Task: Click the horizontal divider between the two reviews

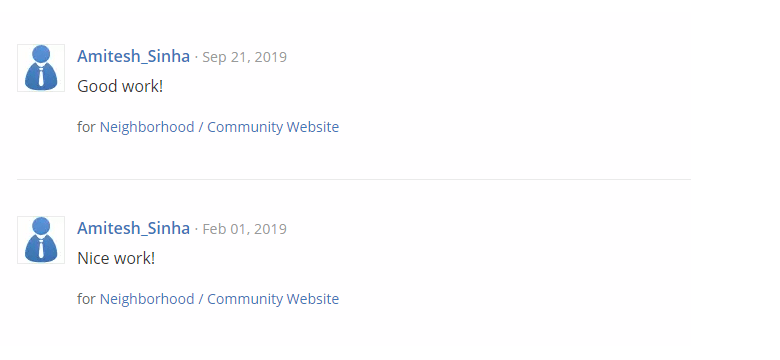Action: (354, 179)
